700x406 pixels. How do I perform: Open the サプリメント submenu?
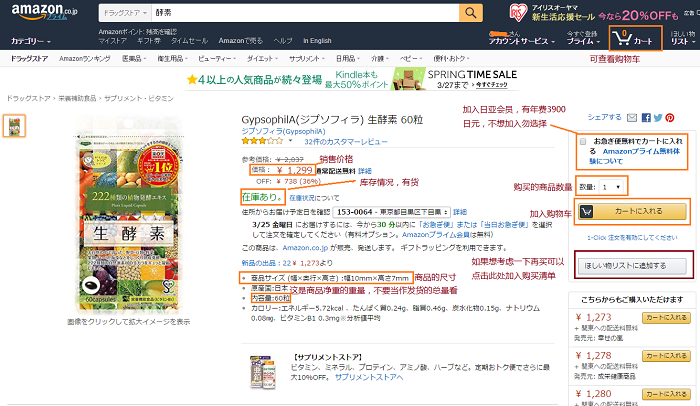307,59
